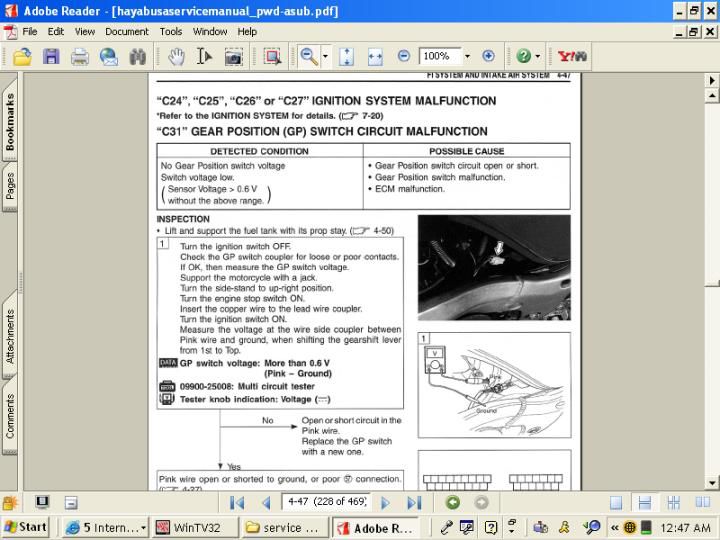Click vertical scrollbar up arrow
The image size is (720, 540).
pyautogui.click(x=712, y=96)
